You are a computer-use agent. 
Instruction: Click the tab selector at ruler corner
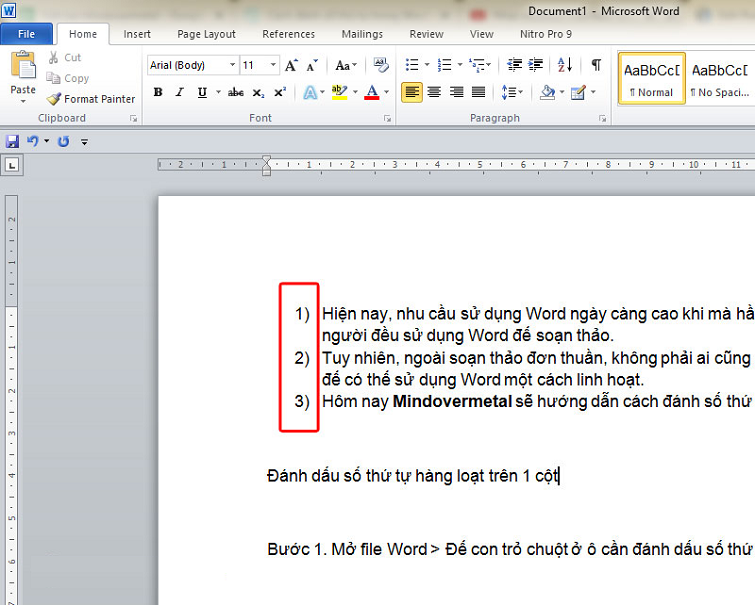[x=12, y=165]
